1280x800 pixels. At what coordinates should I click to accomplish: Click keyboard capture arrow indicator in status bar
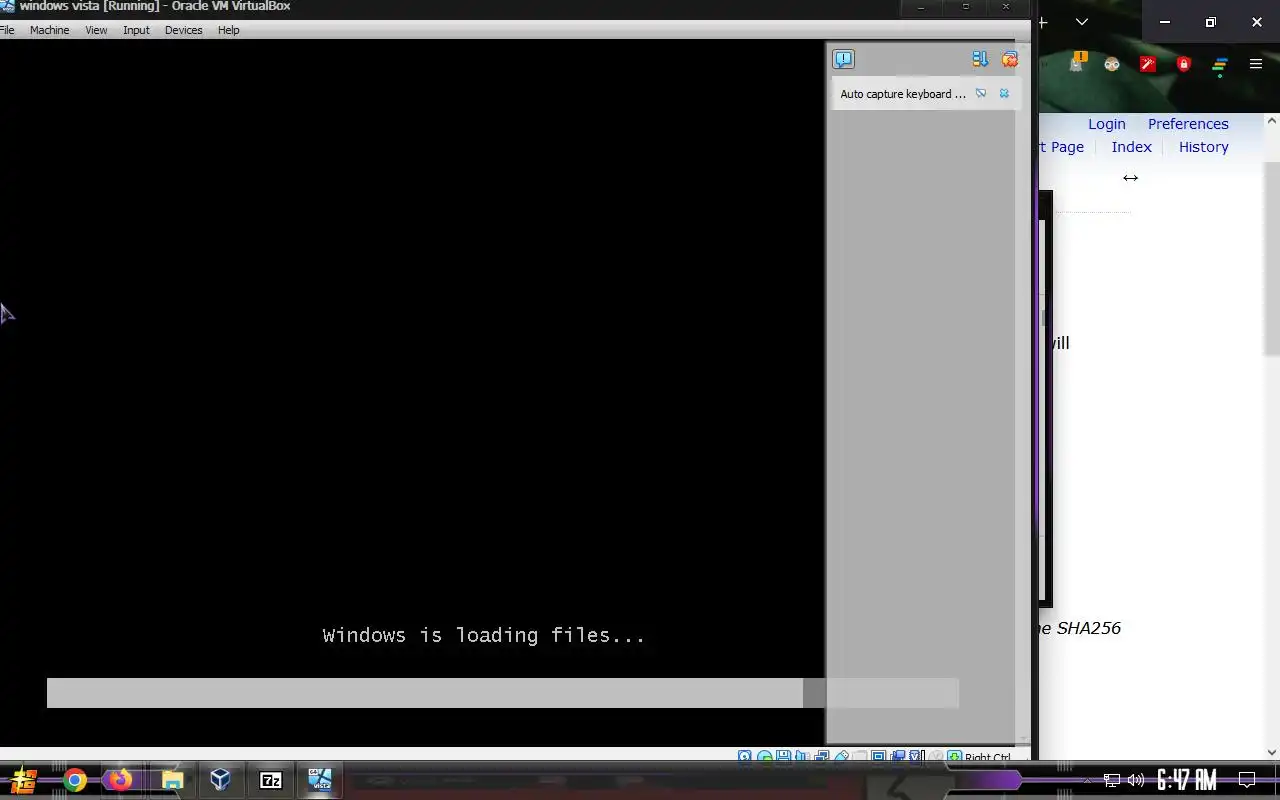pos(954,757)
